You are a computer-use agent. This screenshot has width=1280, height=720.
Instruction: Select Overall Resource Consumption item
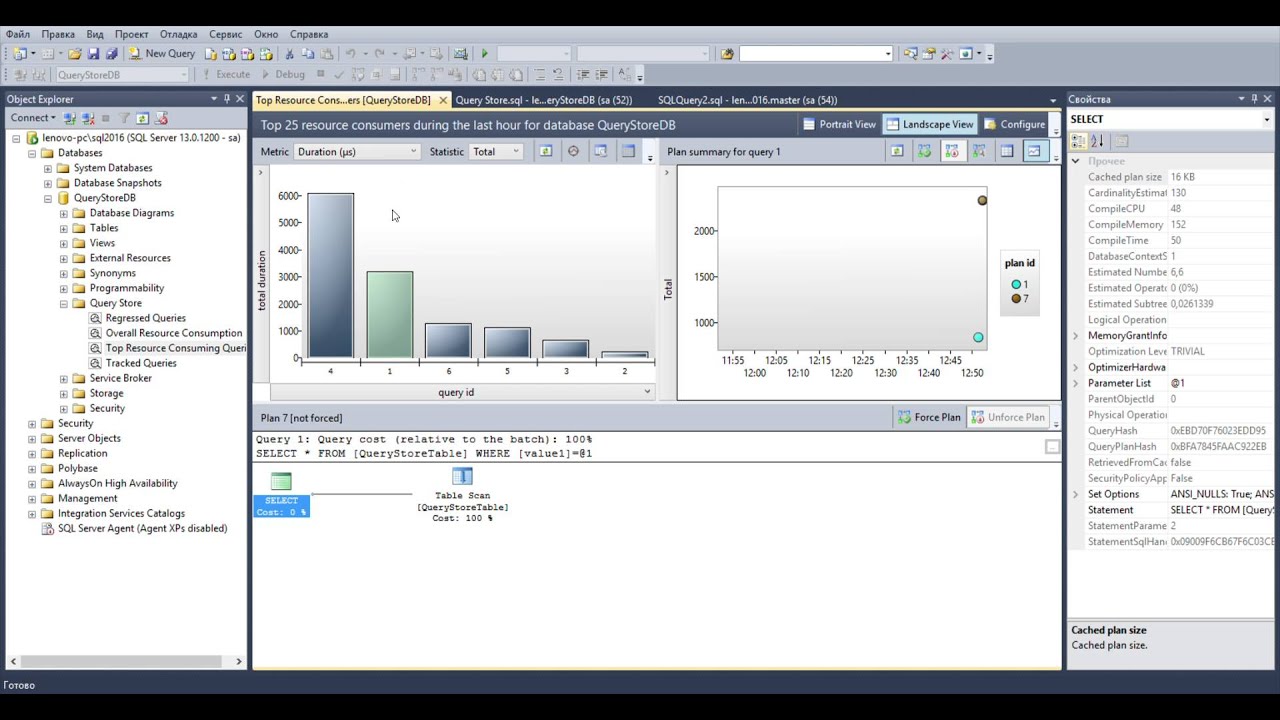[173, 333]
